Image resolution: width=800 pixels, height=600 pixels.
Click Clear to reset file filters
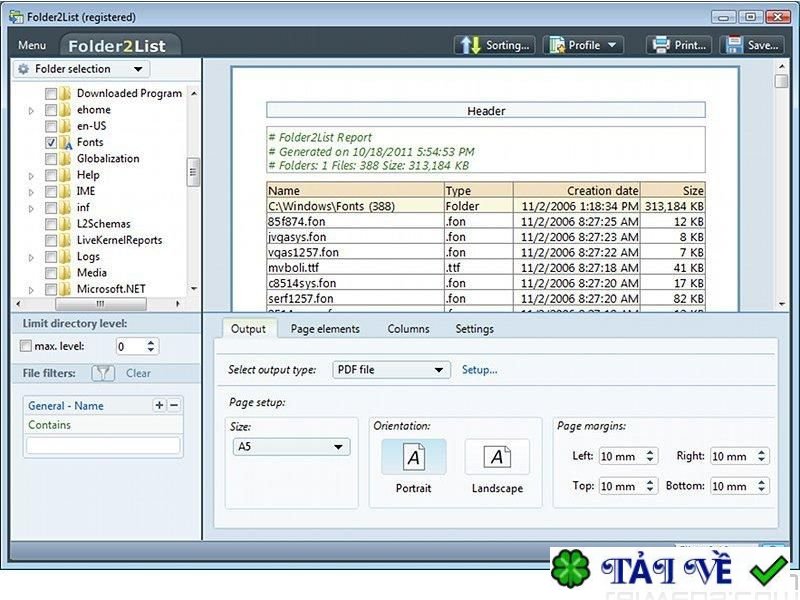click(138, 373)
